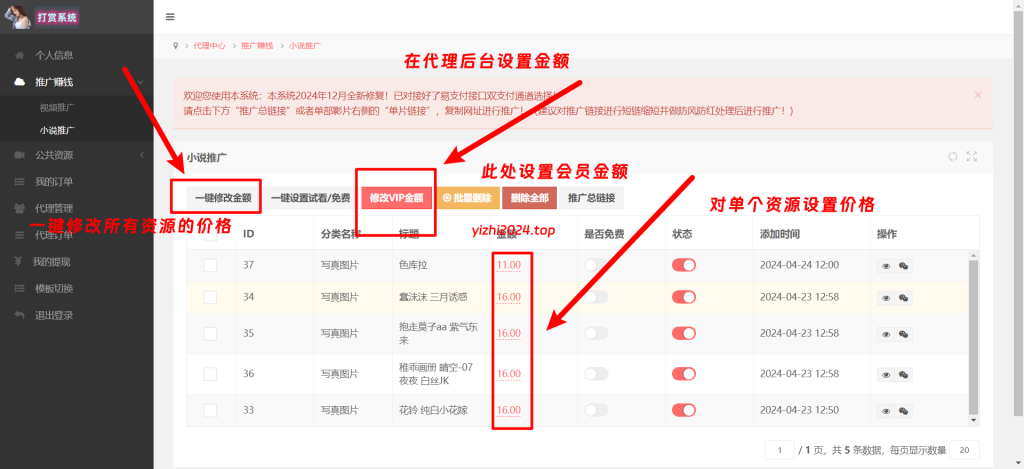Click the breadcrumb location pin icon
Screen dimensions: 1024x469
[175, 46]
